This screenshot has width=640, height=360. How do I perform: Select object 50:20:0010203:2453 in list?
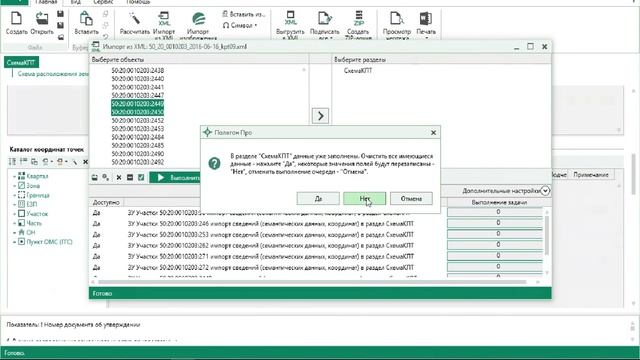point(138,129)
